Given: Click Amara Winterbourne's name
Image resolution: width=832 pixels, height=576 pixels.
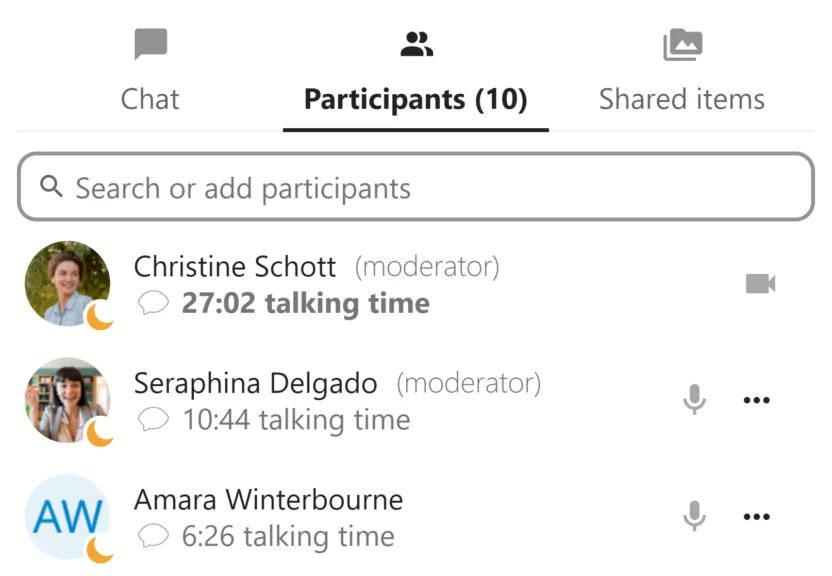Looking at the screenshot, I should tap(269, 499).
